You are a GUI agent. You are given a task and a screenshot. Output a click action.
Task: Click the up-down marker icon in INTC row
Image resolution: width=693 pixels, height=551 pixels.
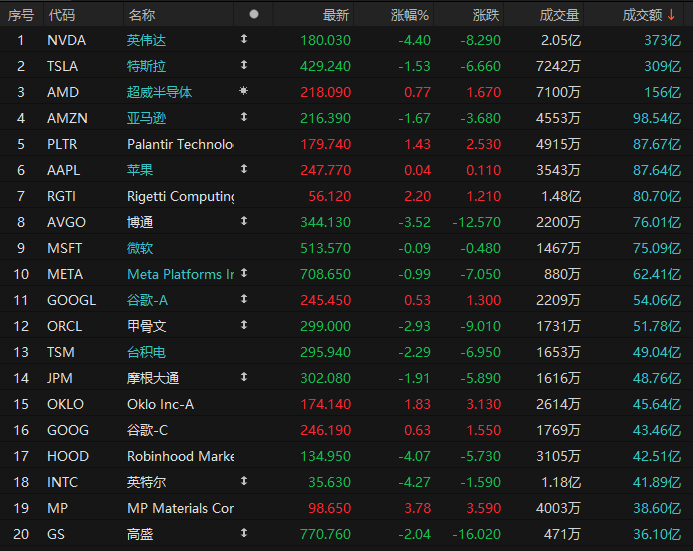pos(244,481)
